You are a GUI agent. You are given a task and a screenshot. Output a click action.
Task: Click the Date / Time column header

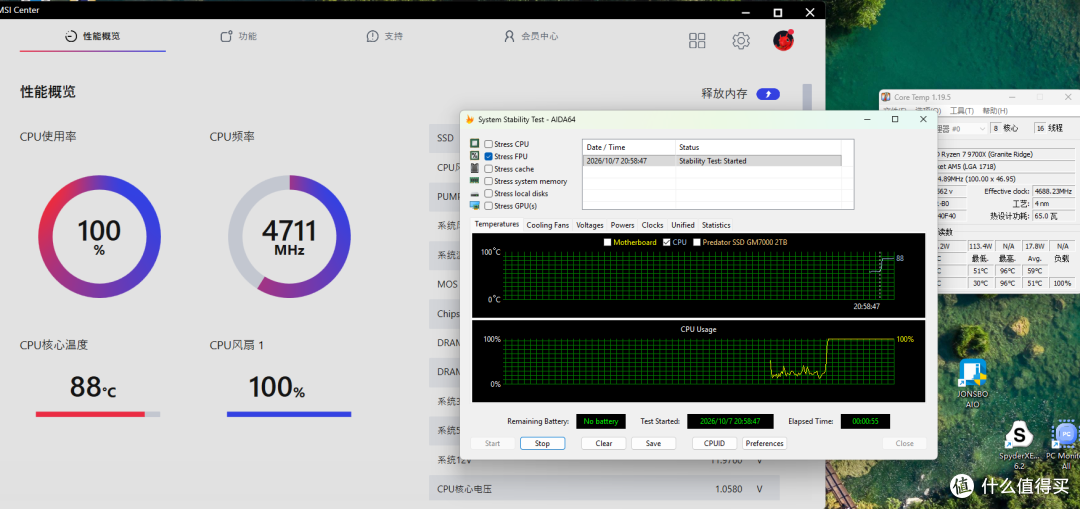coord(629,147)
